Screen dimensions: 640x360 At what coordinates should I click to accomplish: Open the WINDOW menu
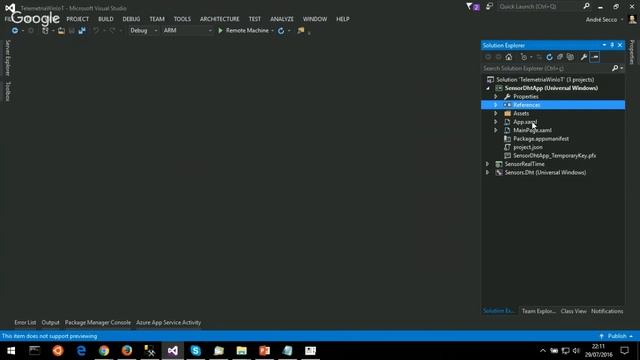coord(315,19)
